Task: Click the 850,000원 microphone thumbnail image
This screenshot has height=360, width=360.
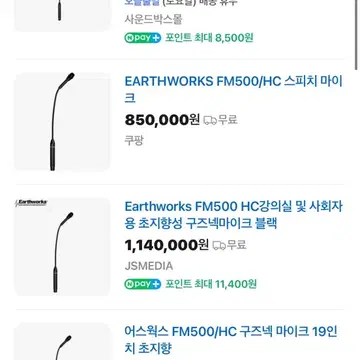Action: (x=62, y=122)
